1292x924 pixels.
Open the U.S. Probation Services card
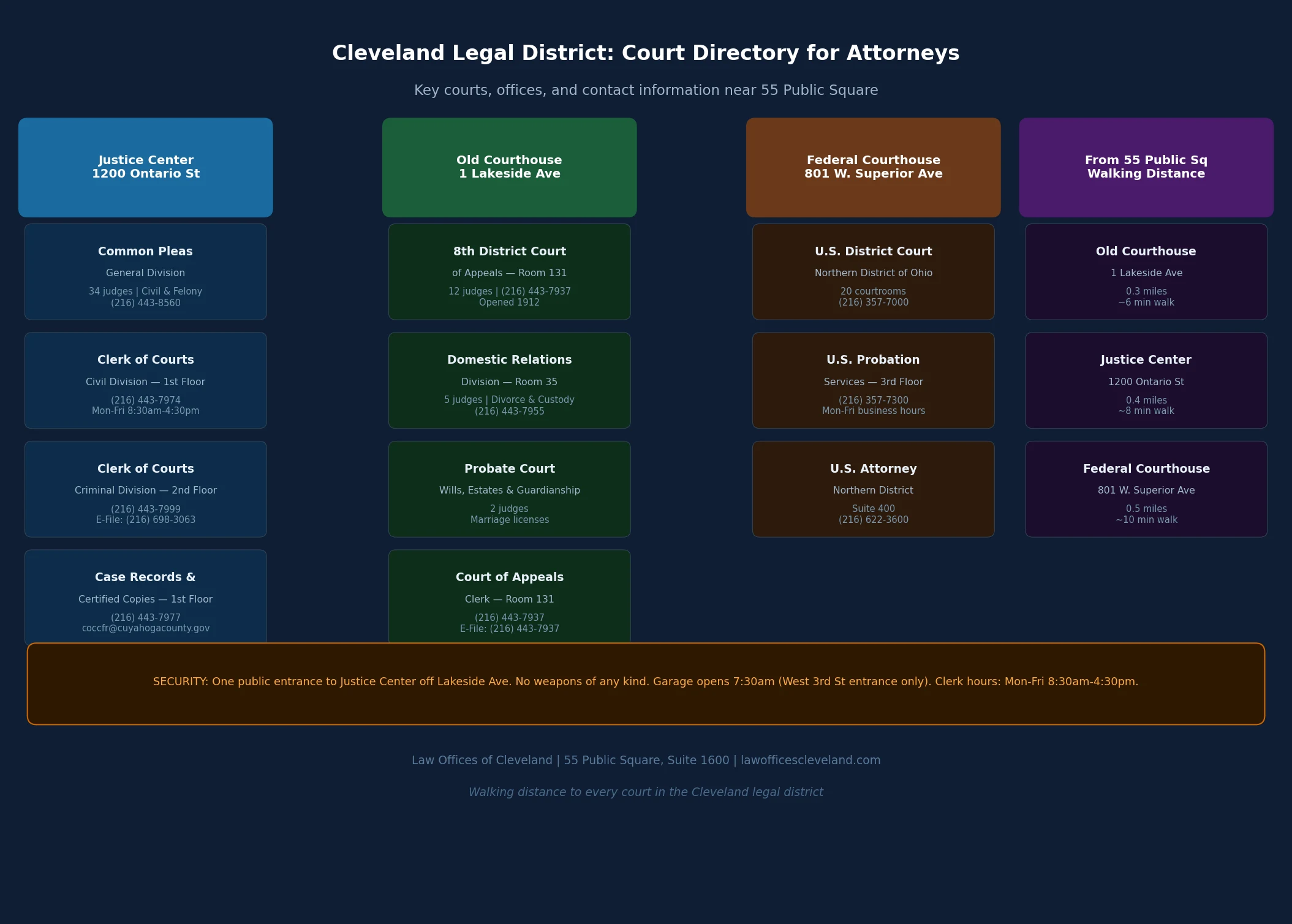[874, 380]
